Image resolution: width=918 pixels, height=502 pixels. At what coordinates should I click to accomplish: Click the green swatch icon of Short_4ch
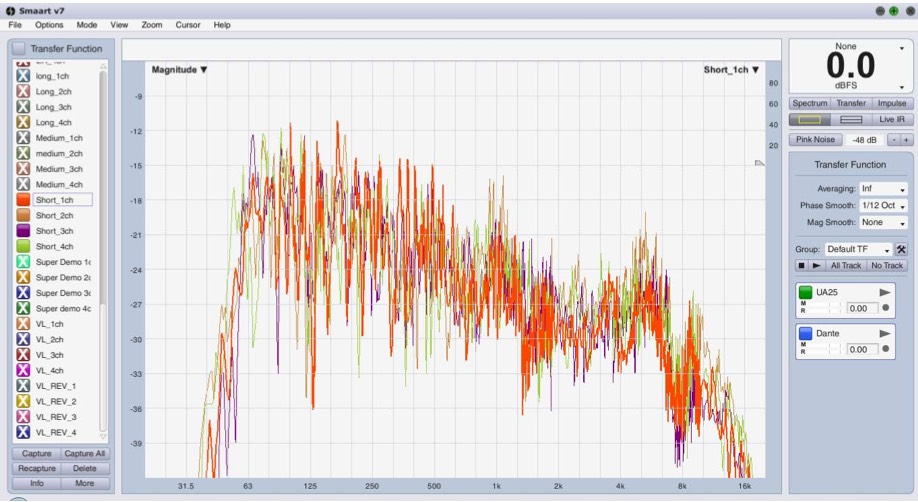coord(23,247)
